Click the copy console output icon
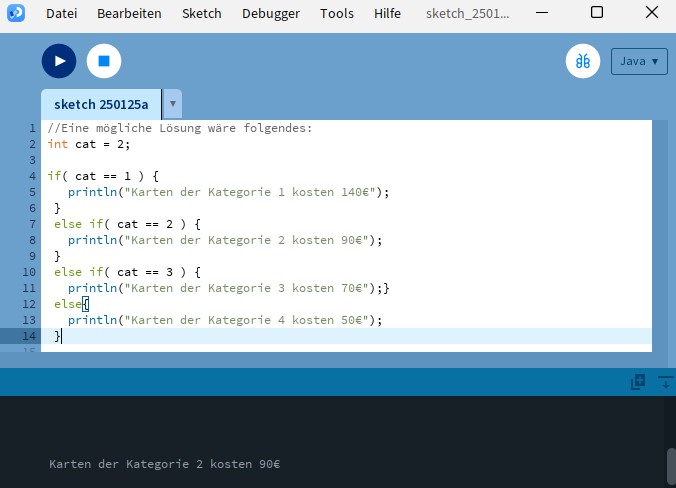Screen dimensions: 676x488 pos(637,382)
